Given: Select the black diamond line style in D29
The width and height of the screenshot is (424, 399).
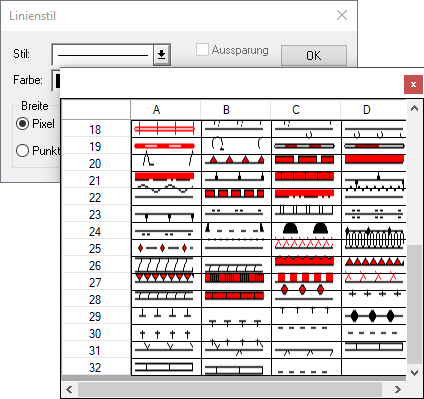Looking at the screenshot, I should [374, 316].
